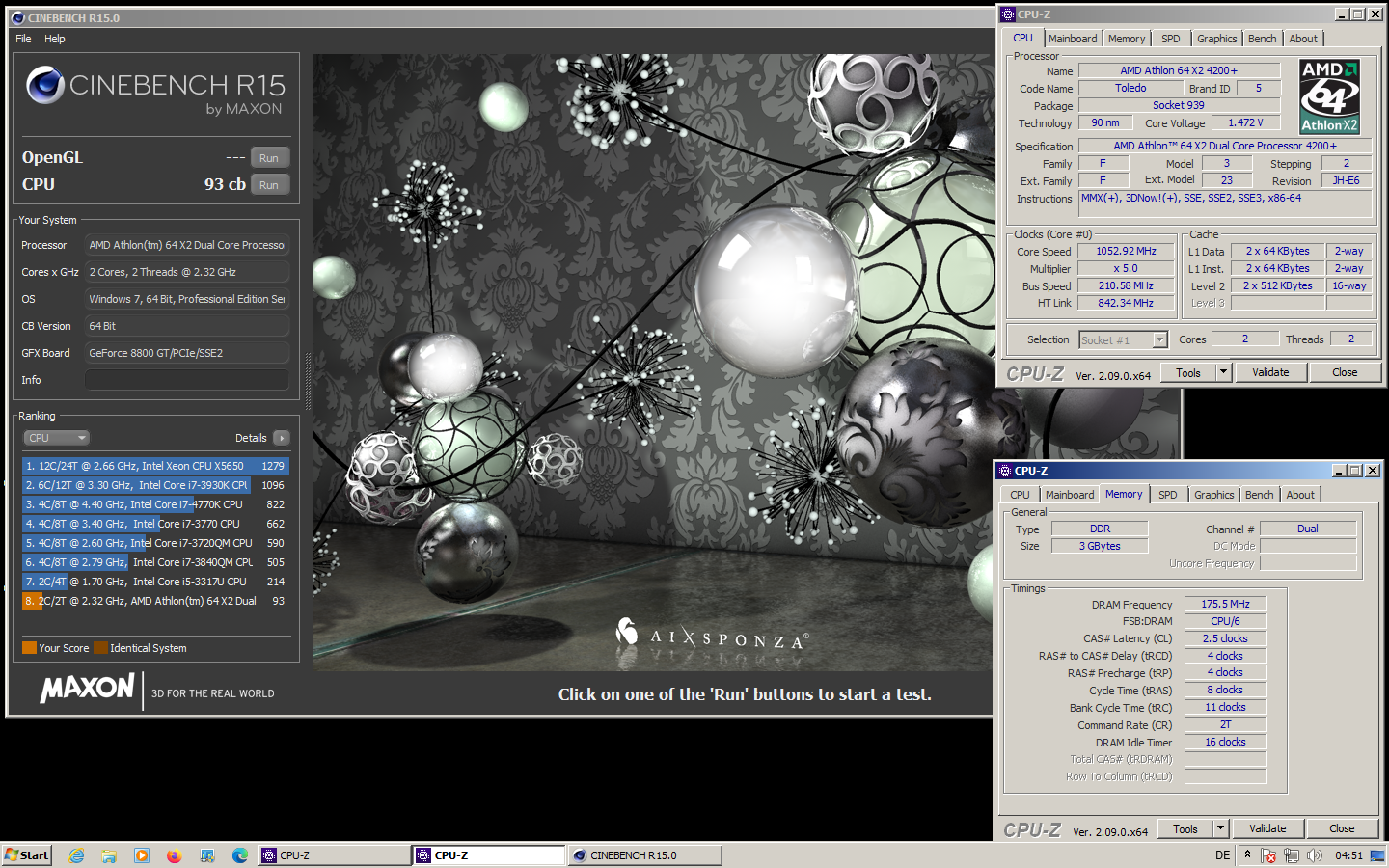Click the AMD Athlon X2 logo in CPU-Z
Viewport: 1389px width, 868px height.
pyautogui.click(x=1329, y=96)
